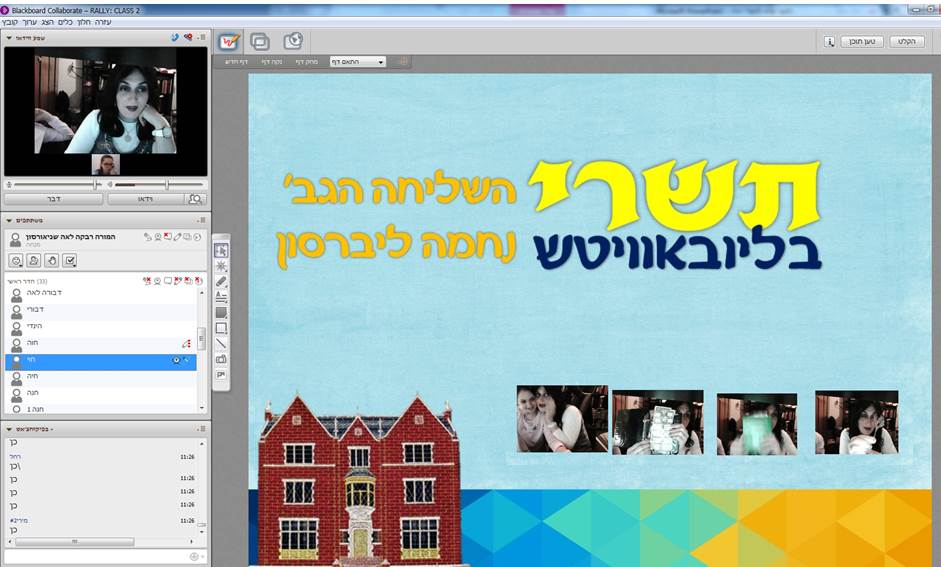Collapse the participants panel

[x=9, y=220]
